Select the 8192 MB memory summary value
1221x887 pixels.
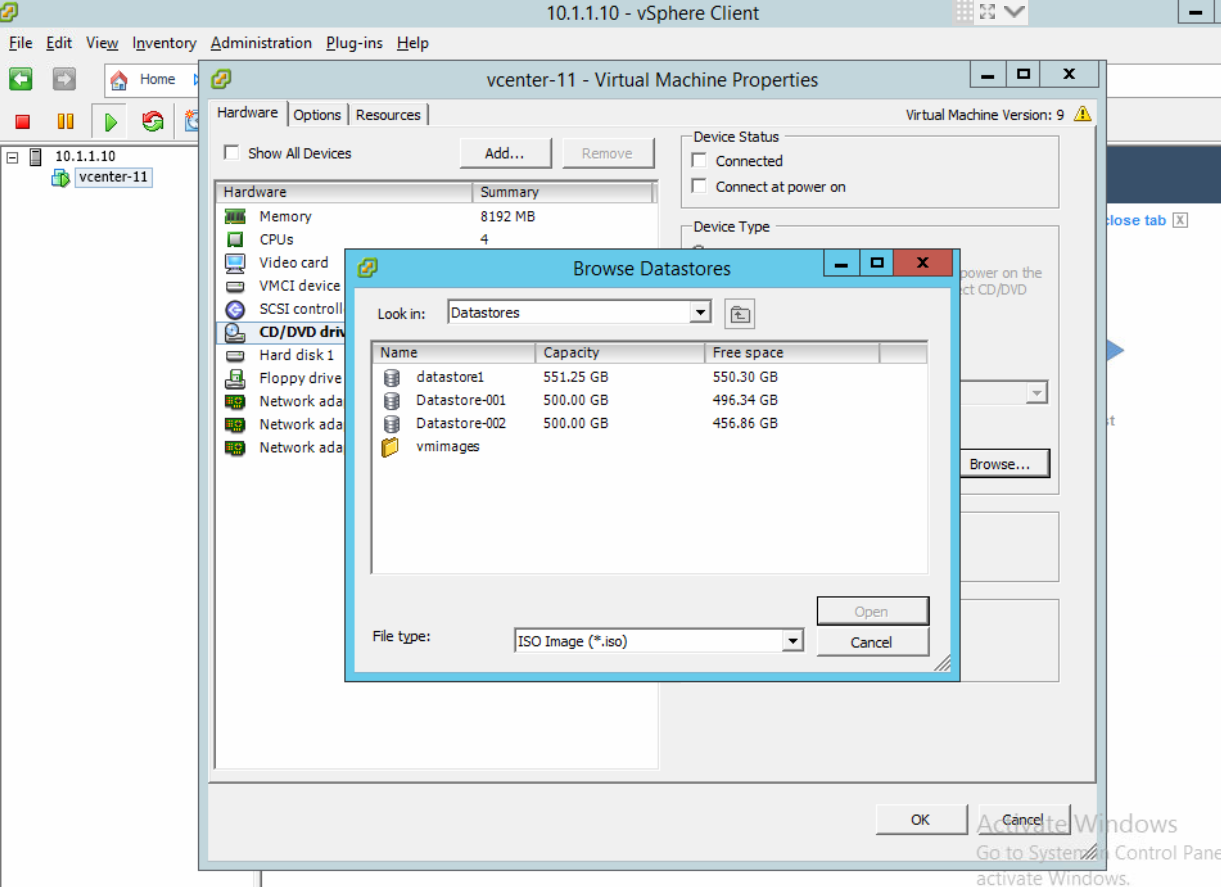click(508, 216)
